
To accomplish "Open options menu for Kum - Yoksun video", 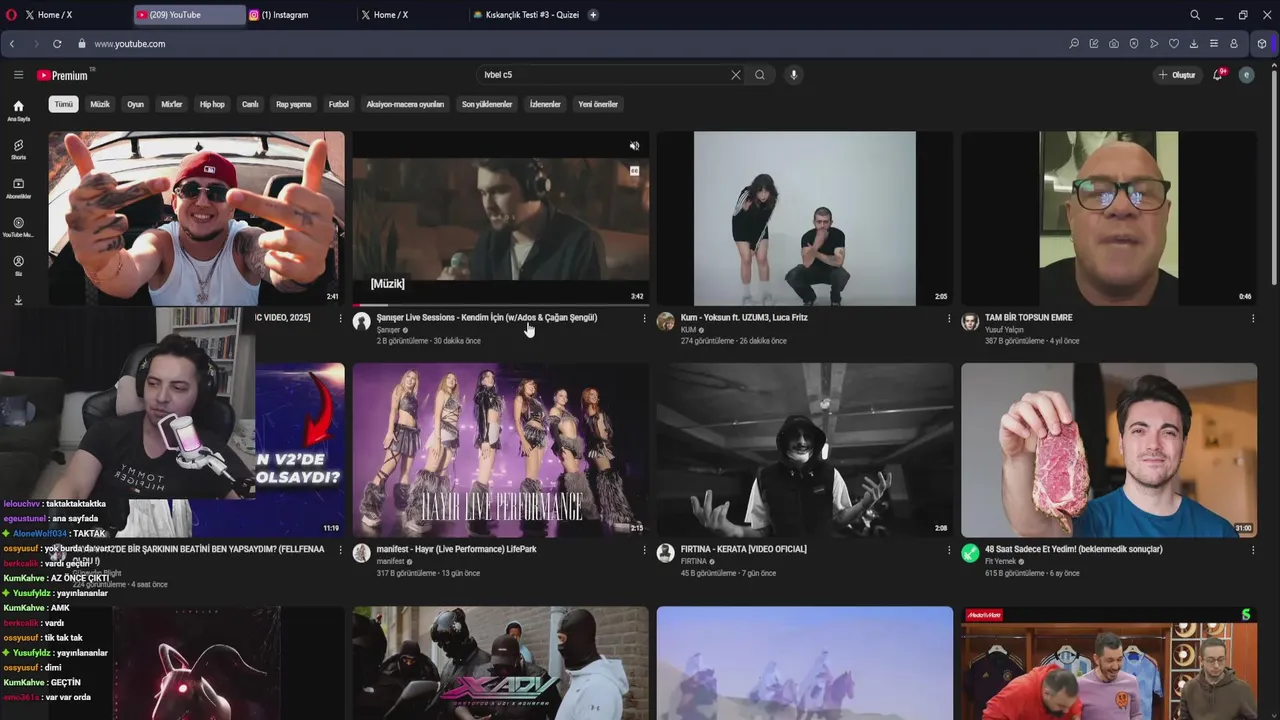I will (949, 319).
